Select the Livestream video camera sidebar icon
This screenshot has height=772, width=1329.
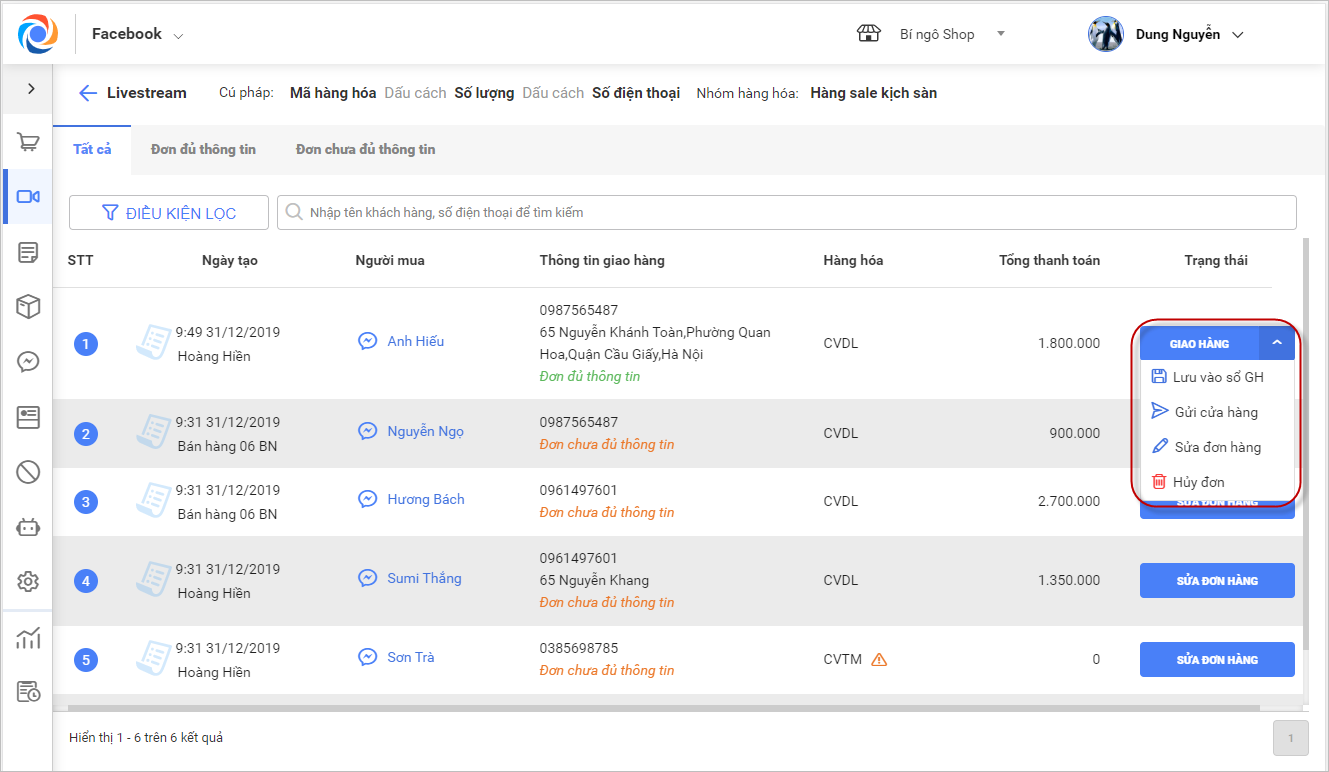point(28,196)
